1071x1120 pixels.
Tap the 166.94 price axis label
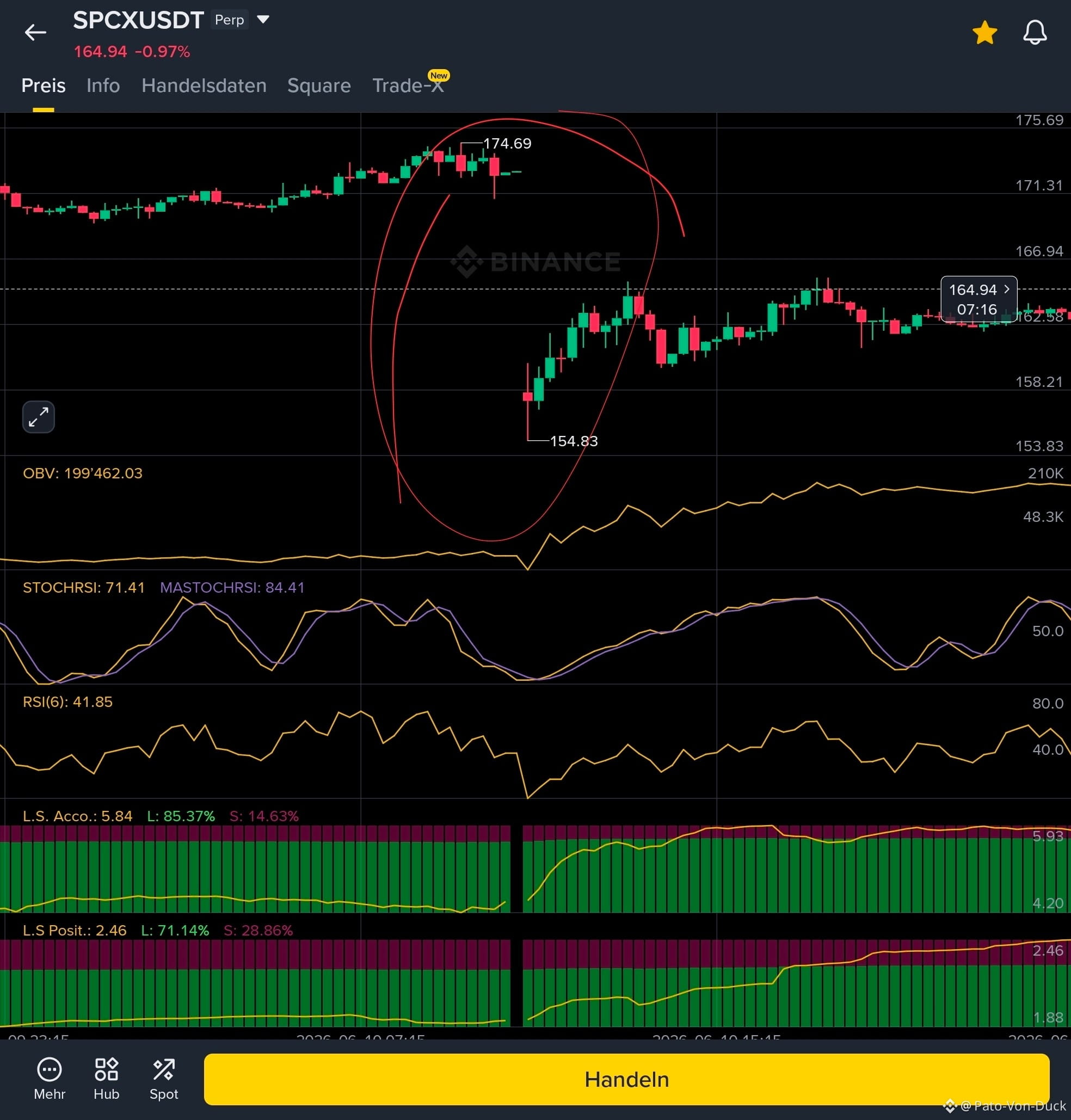click(1039, 251)
